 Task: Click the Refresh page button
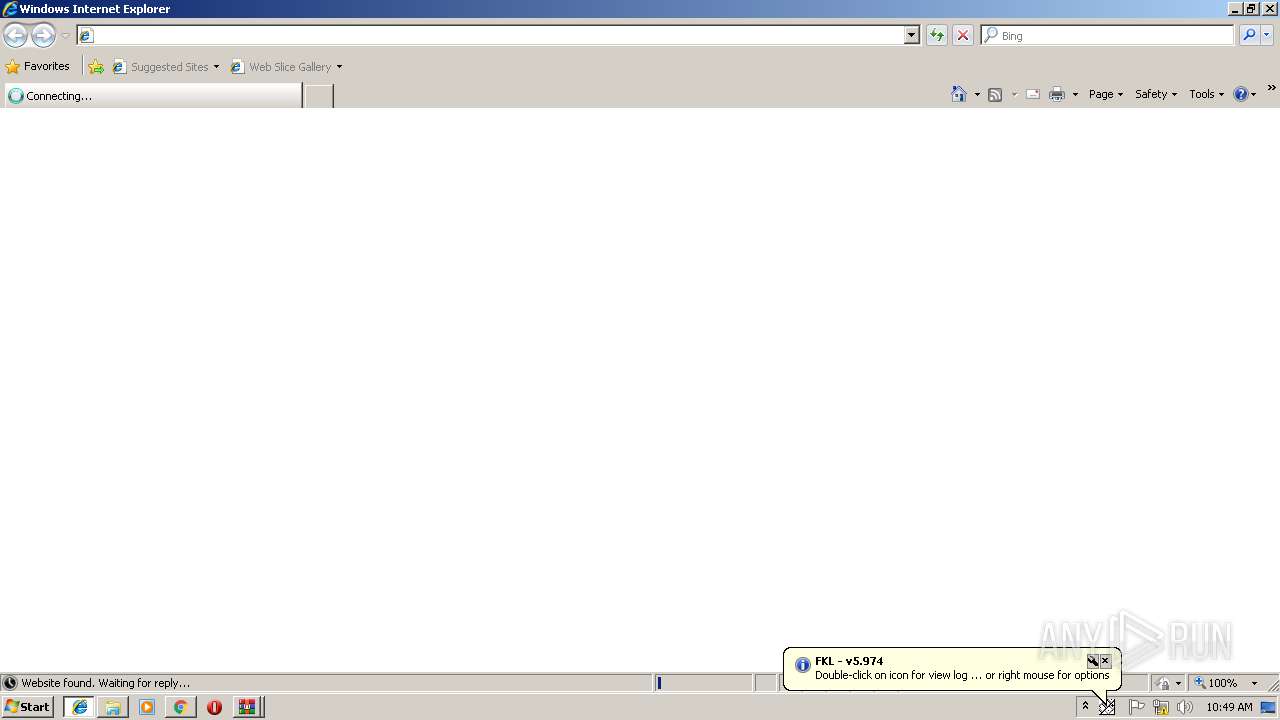pyautogui.click(x=937, y=35)
